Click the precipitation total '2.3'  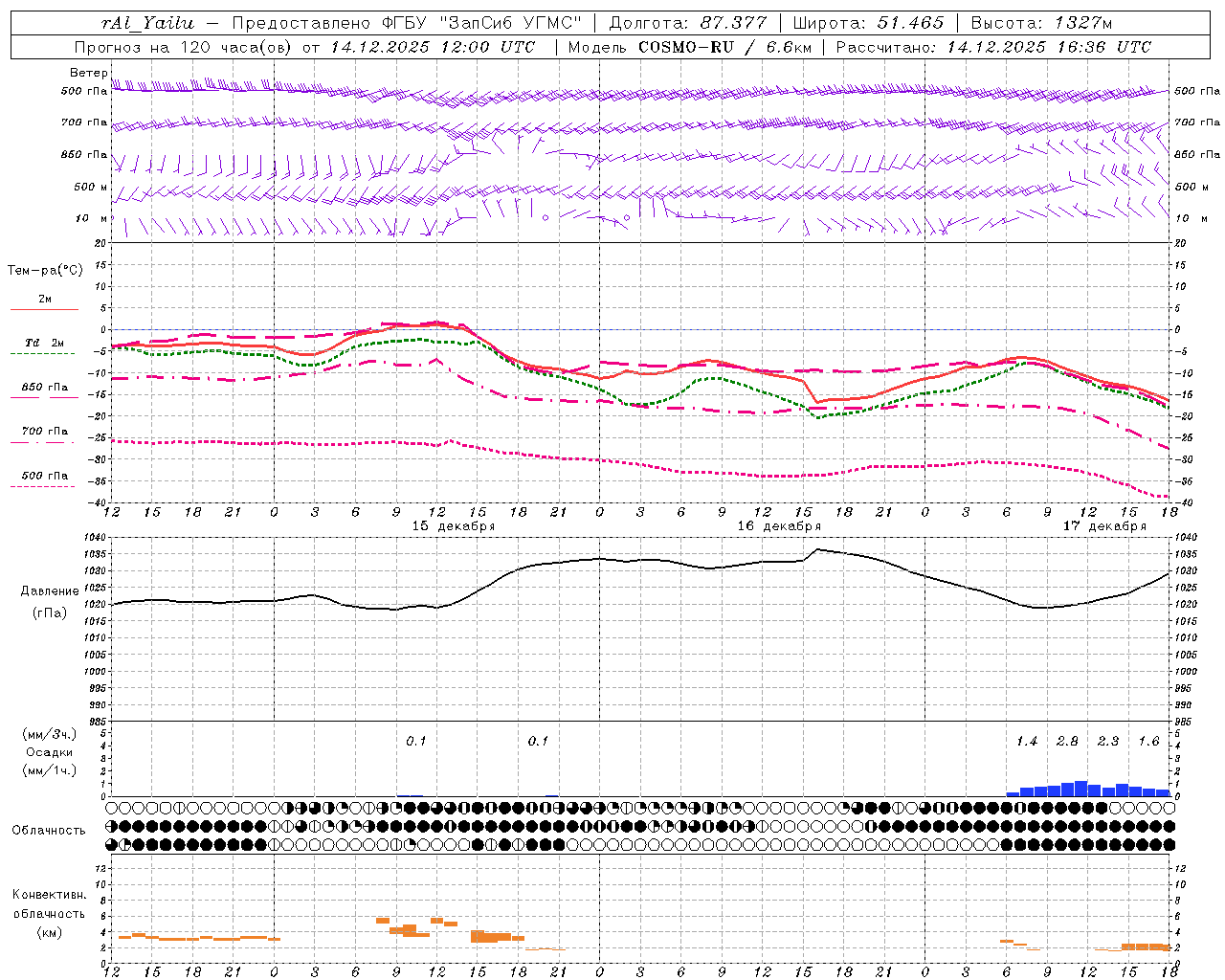[1108, 742]
